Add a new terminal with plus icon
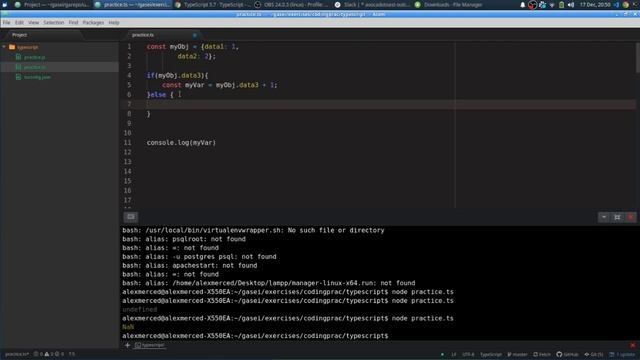This screenshot has width=640, height=360. (x=127, y=345)
